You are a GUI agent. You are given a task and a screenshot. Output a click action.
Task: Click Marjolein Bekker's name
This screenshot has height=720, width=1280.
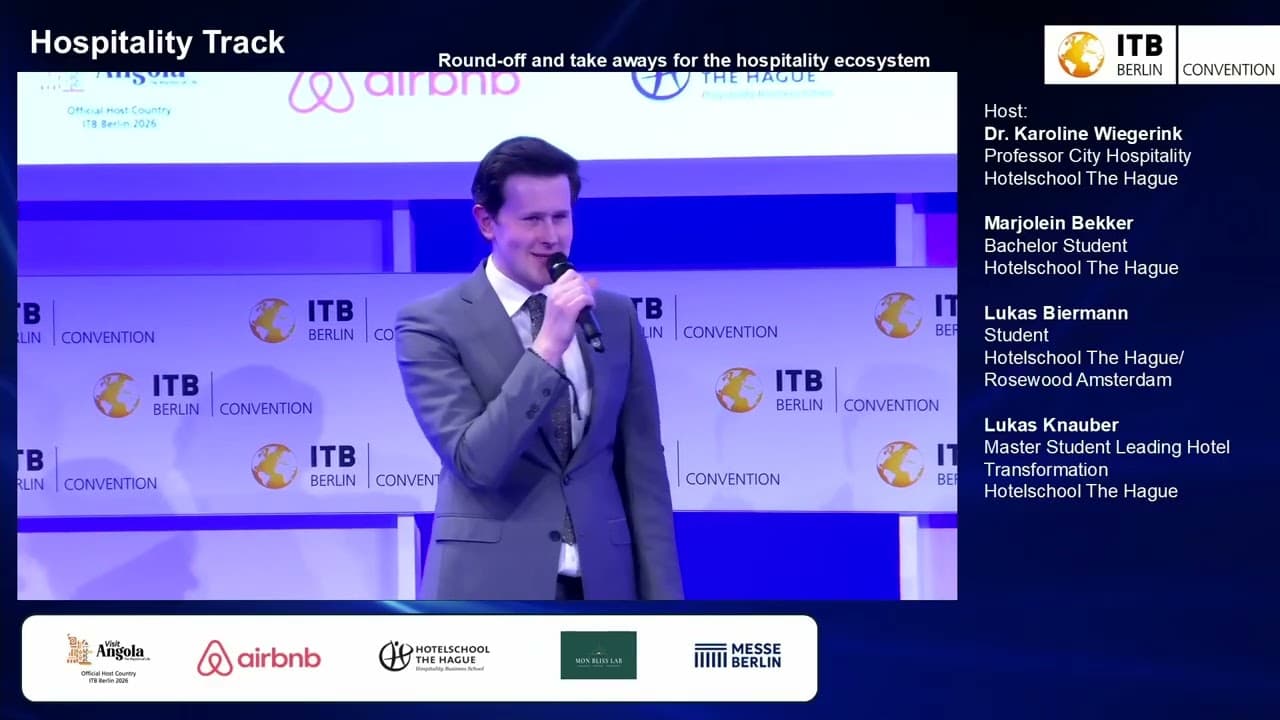[1059, 223]
